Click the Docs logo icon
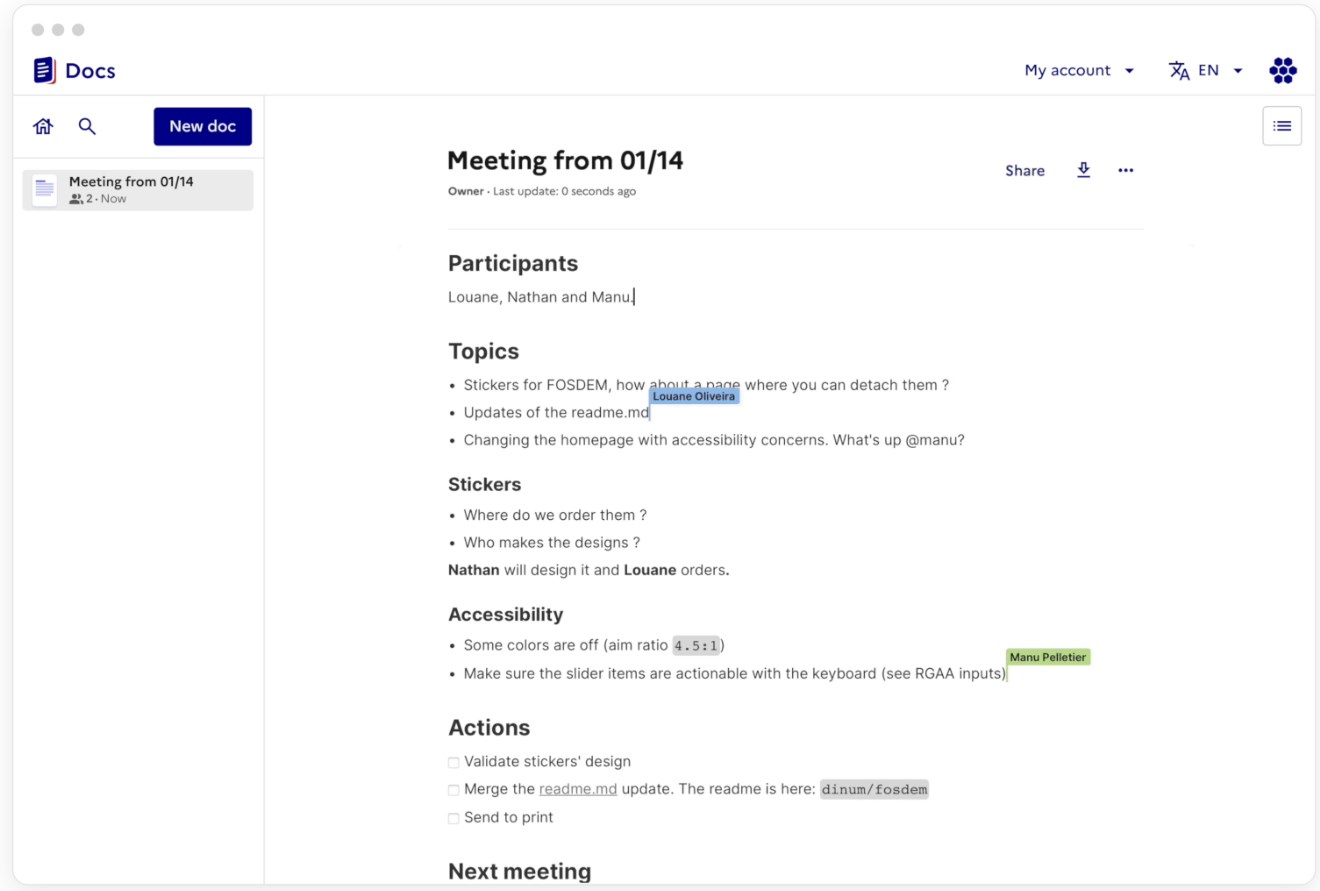1320x891 pixels. tap(44, 69)
